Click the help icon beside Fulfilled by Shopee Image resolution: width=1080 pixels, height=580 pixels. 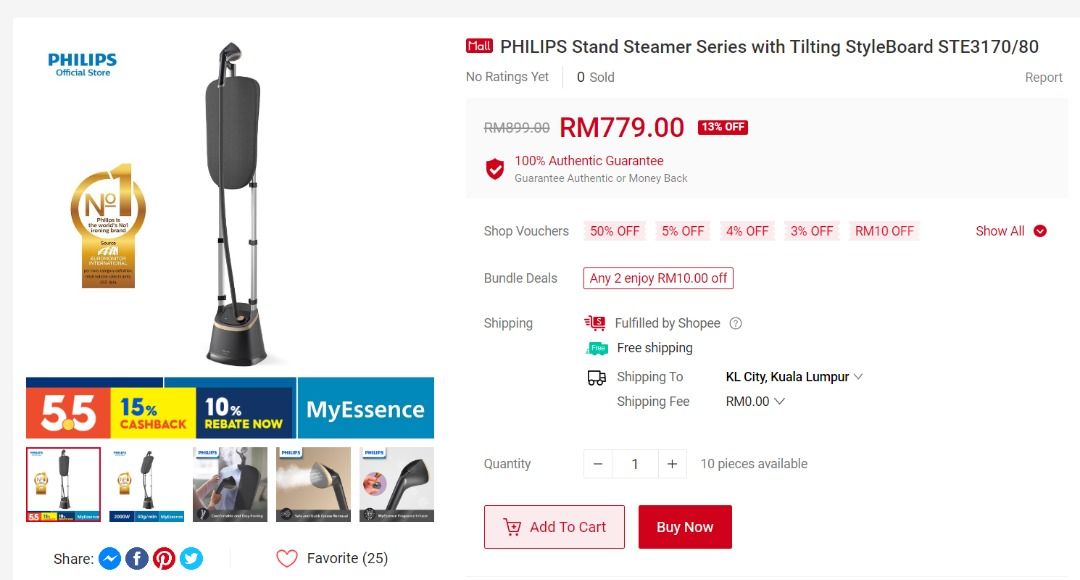[x=736, y=323]
